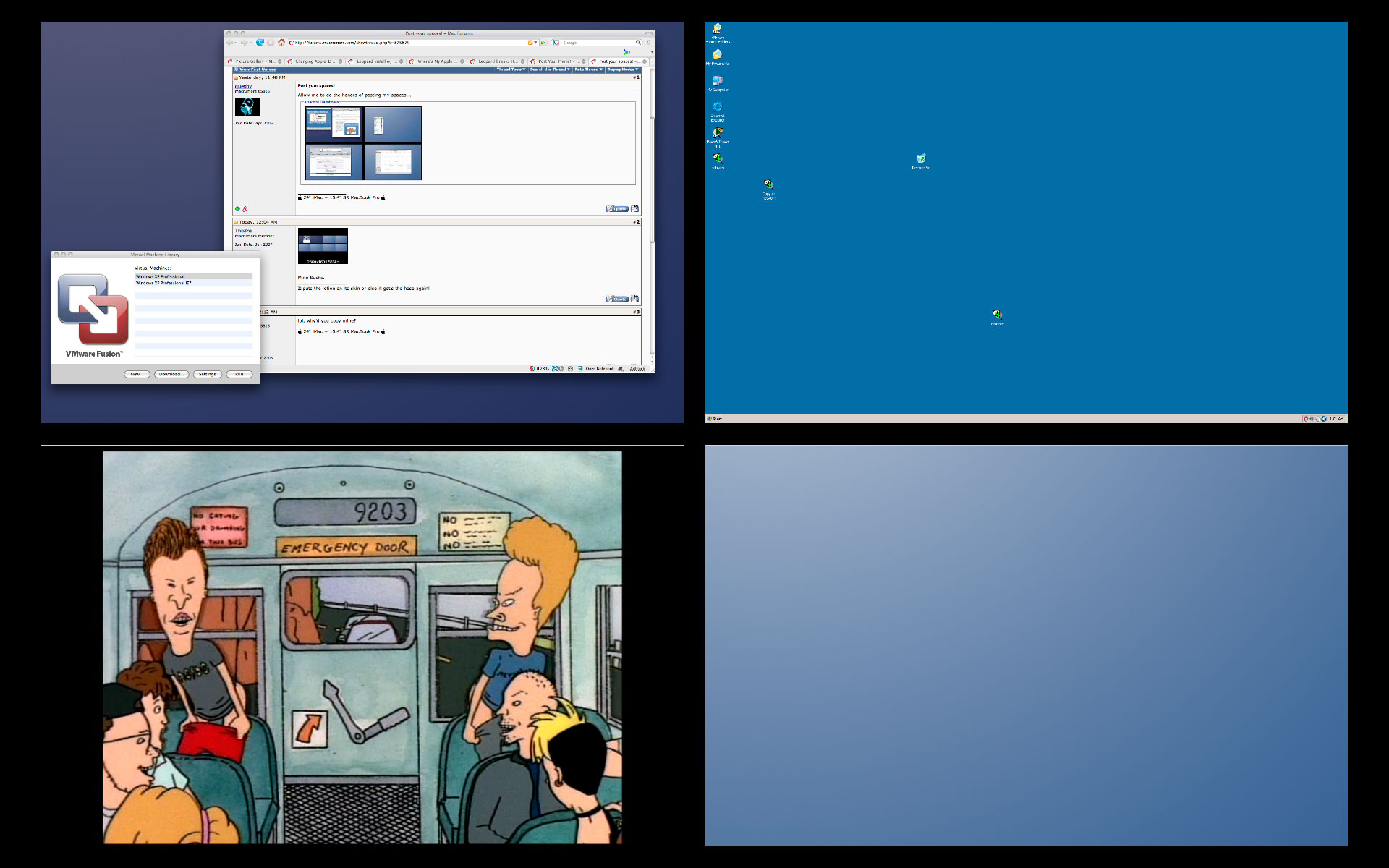Switch to the Changing Apple ID tab
This screenshot has width=1389, height=868.
point(316,61)
